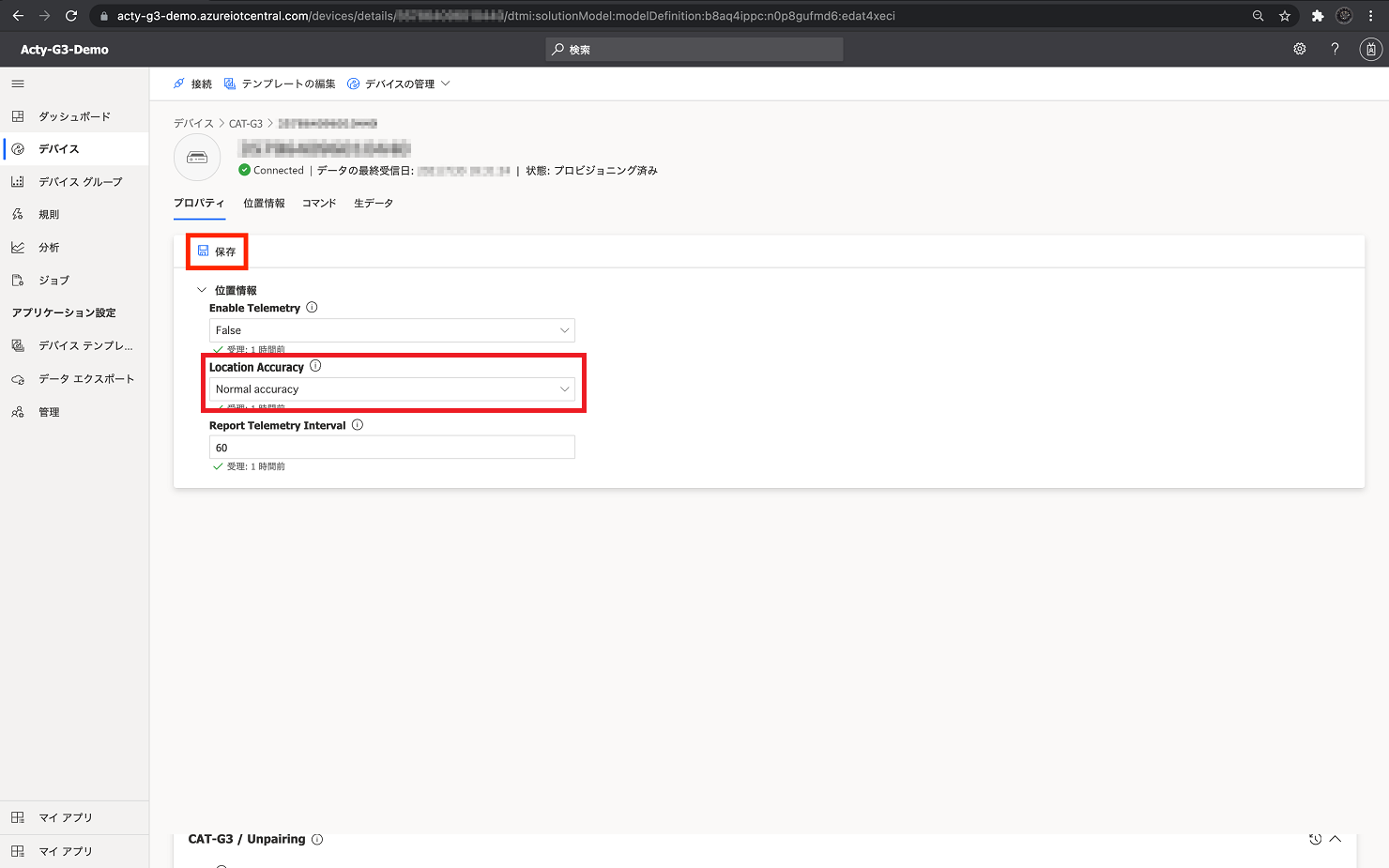Open the Location Accuracy dropdown
The width and height of the screenshot is (1389, 868).
click(x=391, y=389)
